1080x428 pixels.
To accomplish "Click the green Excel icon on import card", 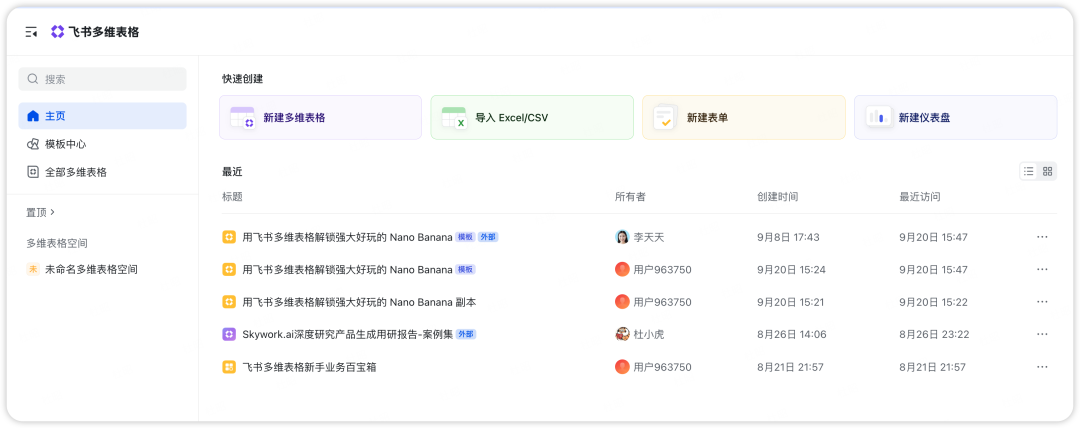I will click(x=454, y=118).
